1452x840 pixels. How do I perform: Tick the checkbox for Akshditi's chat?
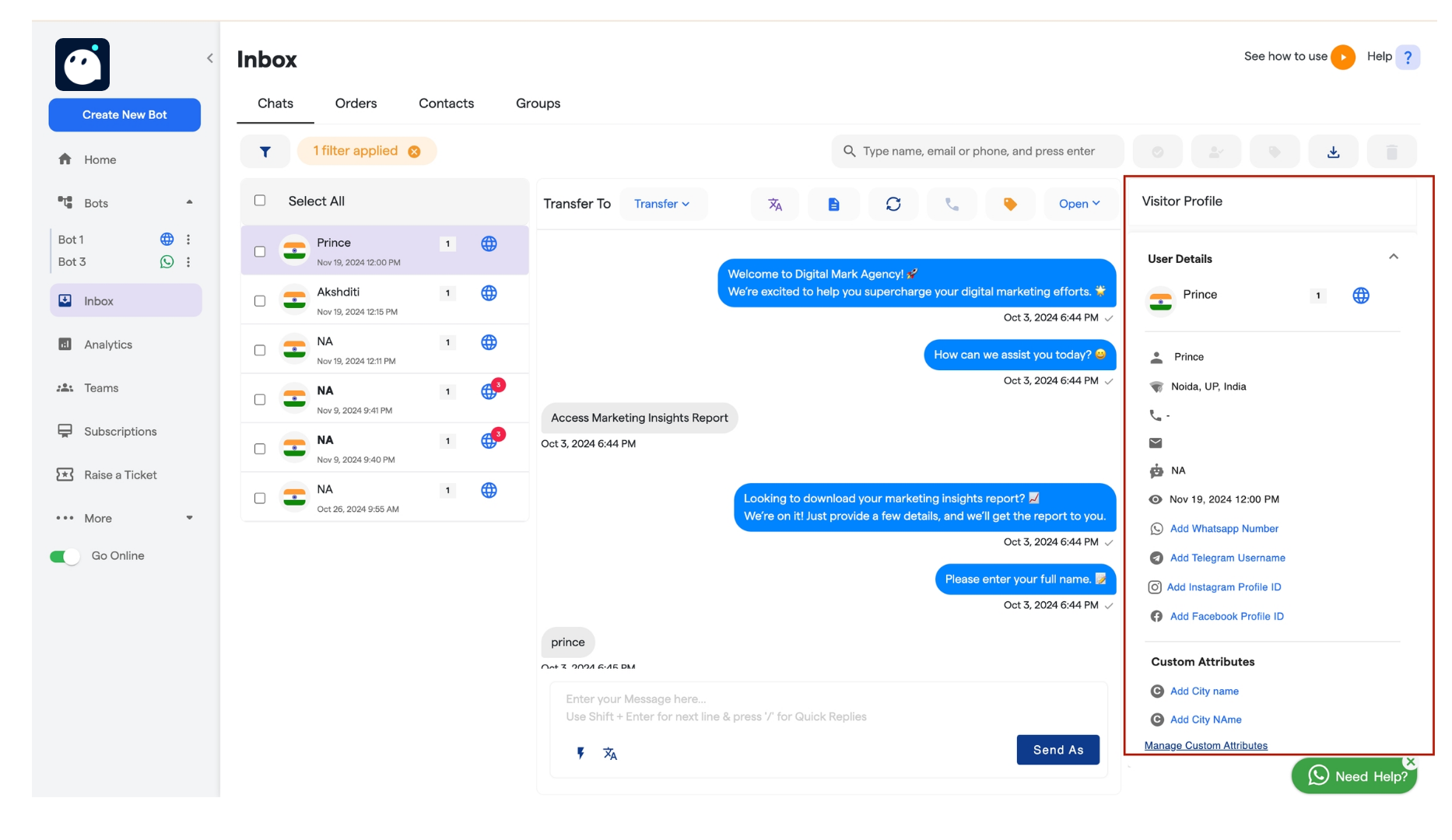click(260, 301)
